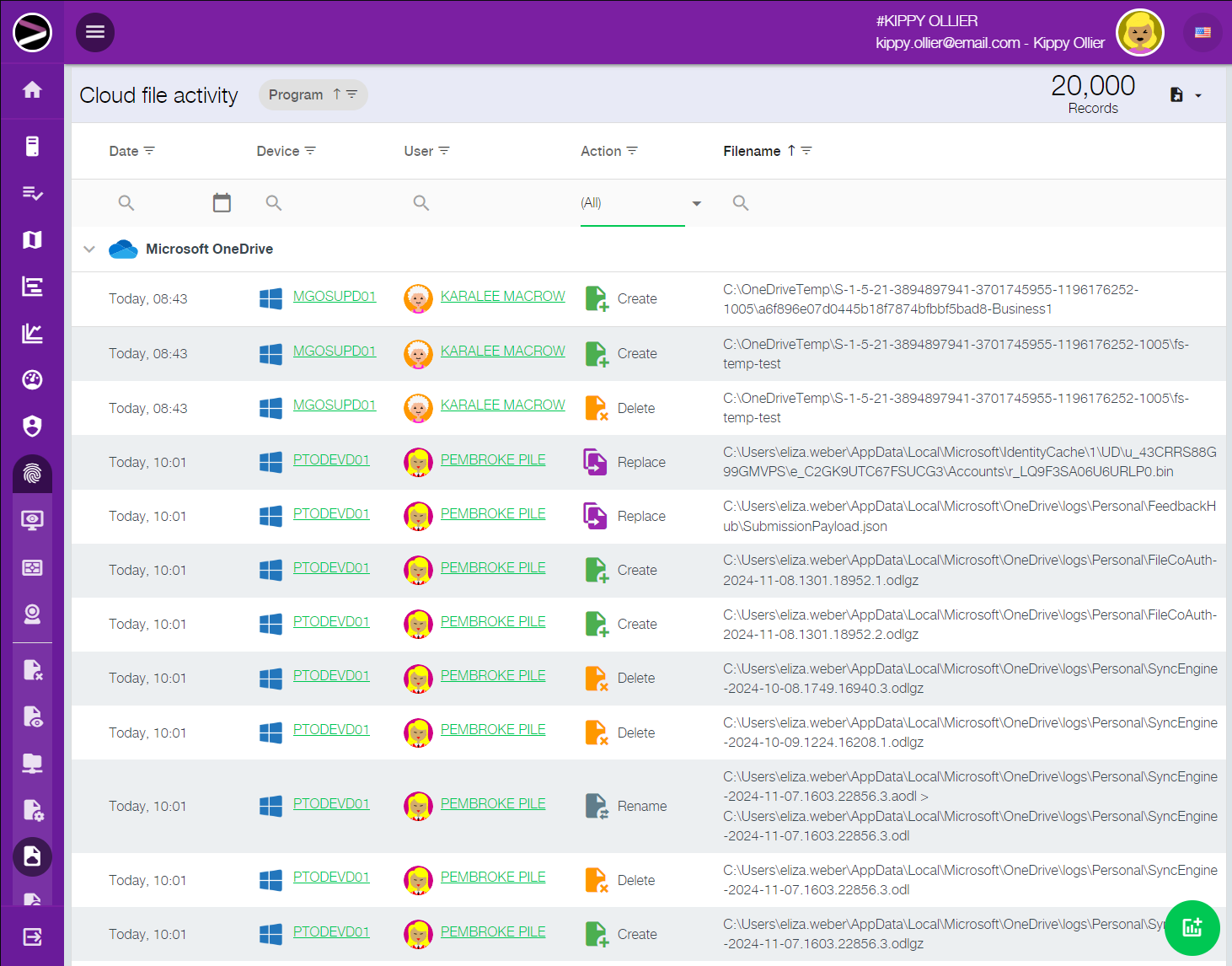Click the logout icon at sidebar bottom
The width and height of the screenshot is (1232, 966).
[32, 936]
